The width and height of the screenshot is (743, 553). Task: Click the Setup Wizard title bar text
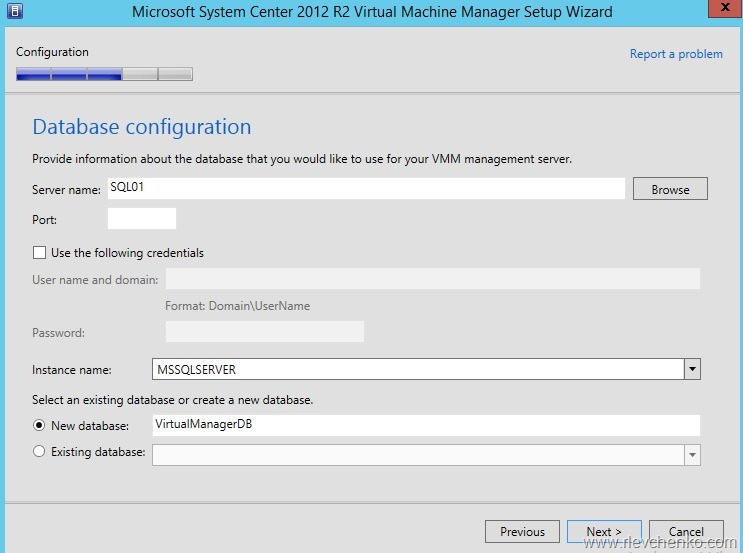click(x=372, y=13)
